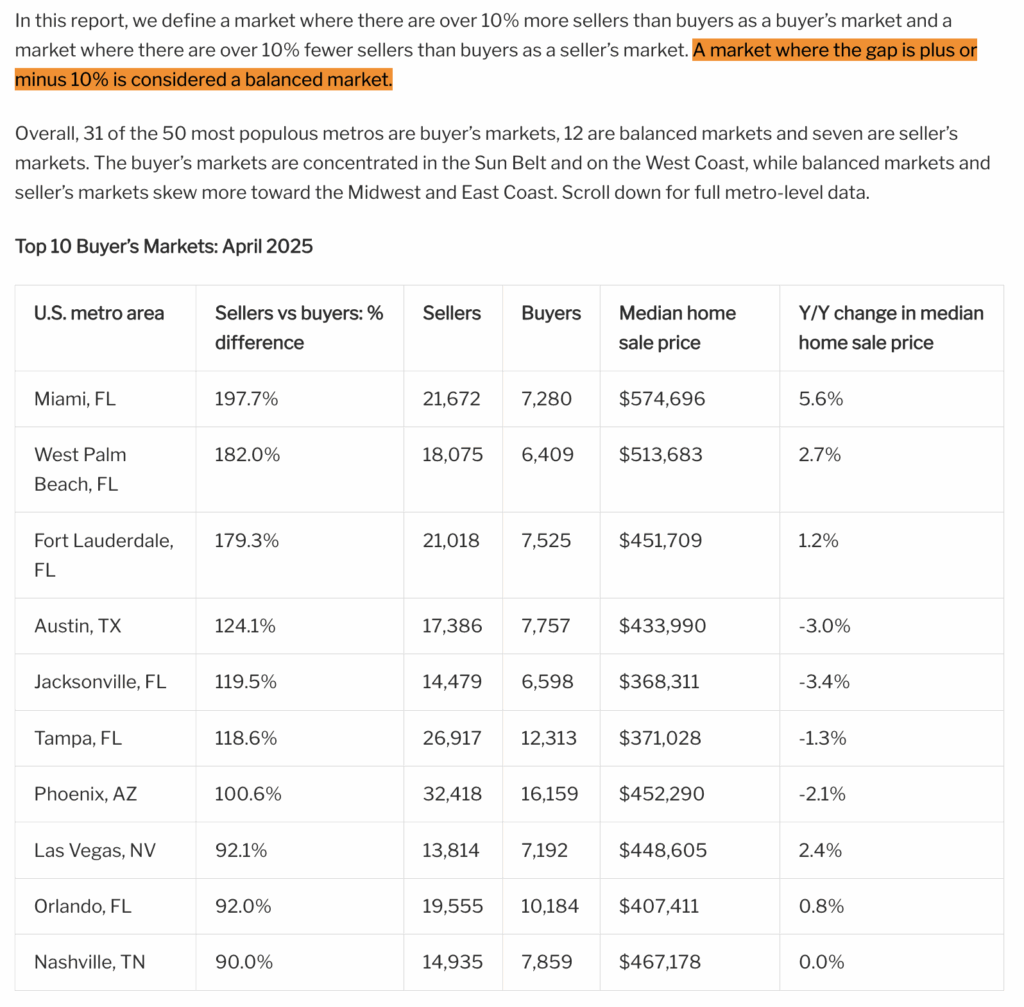Select the 'Sellers vs buyers: % difference' header

point(299,328)
